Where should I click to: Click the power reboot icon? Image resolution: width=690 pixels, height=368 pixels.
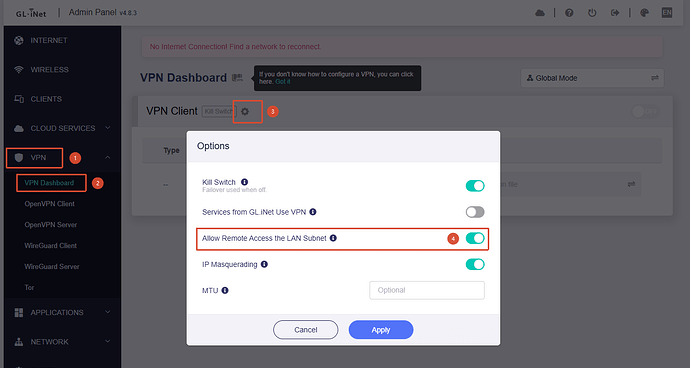click(x=592, y=13)
